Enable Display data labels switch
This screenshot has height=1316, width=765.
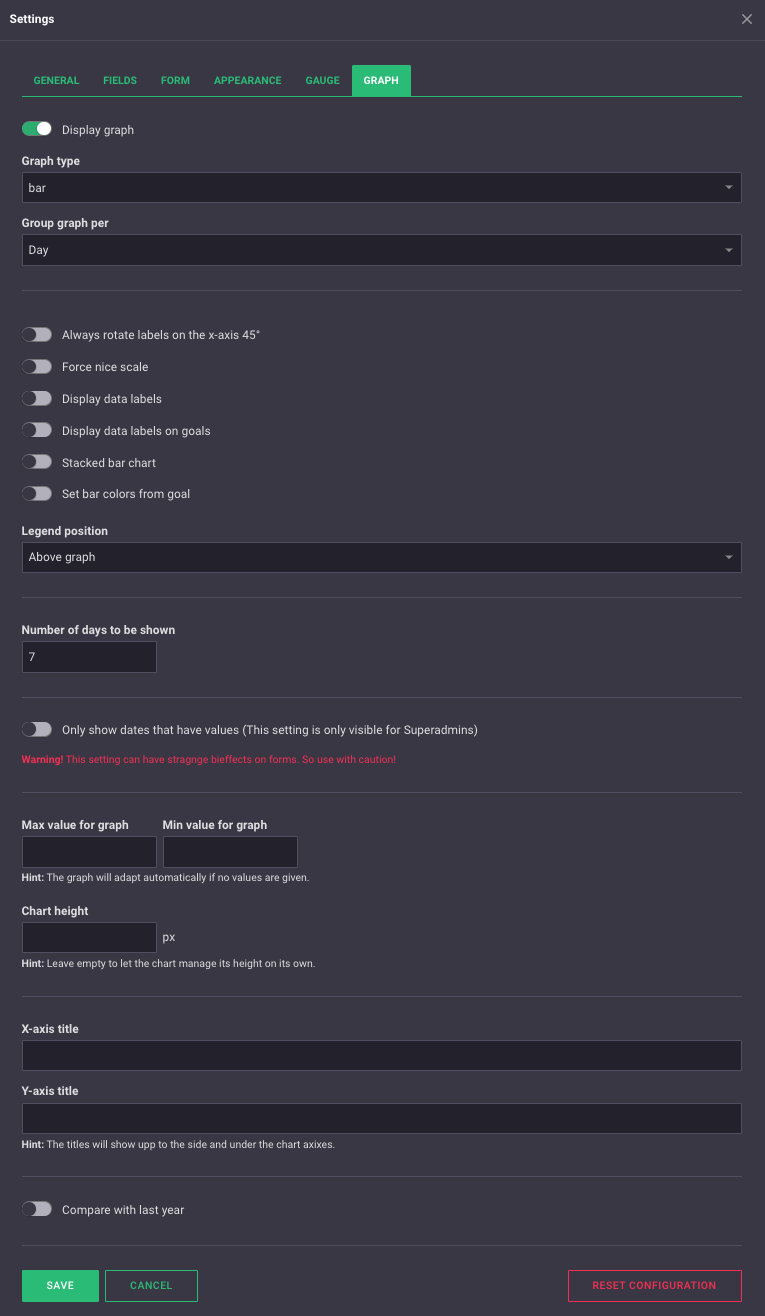click(37, 399)
